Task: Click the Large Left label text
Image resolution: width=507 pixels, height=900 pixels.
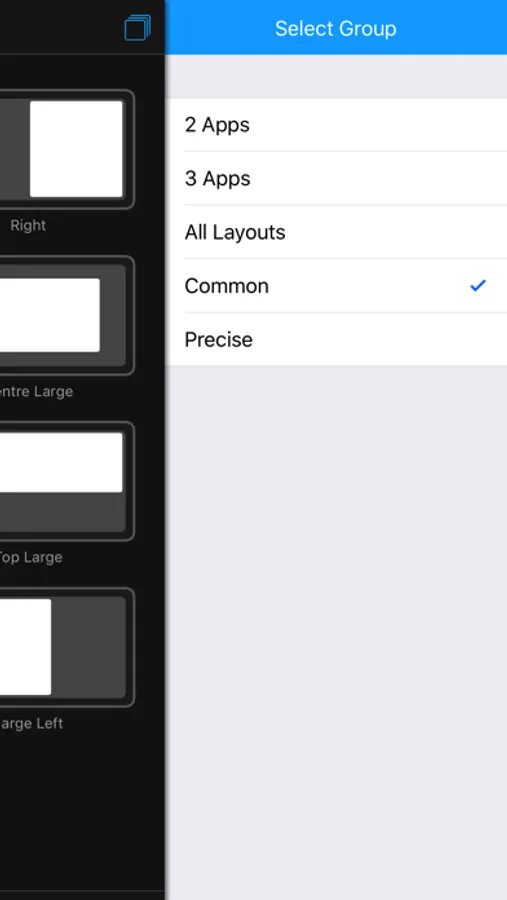Action: (x=31, y=723)
